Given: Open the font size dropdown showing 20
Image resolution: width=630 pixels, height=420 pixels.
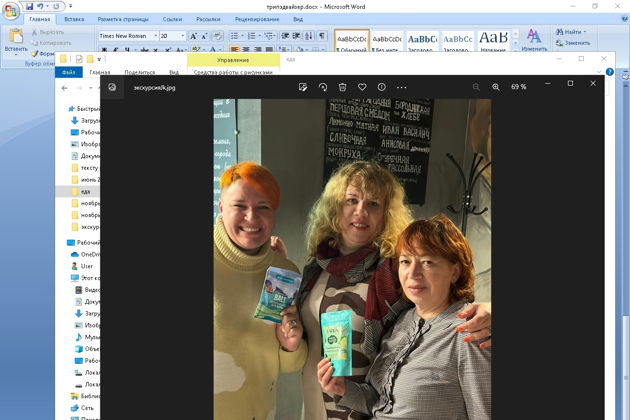Looking at the screenshot, I should click(182, 36).
